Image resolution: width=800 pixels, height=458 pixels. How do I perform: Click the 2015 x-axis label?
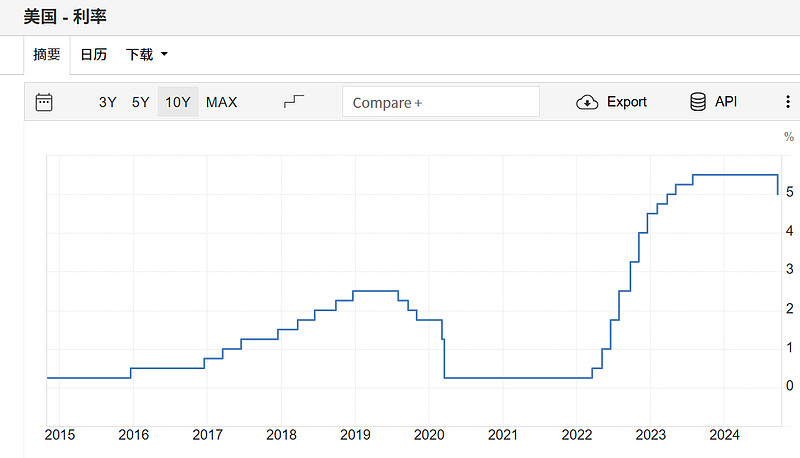(x=60, y=435)
